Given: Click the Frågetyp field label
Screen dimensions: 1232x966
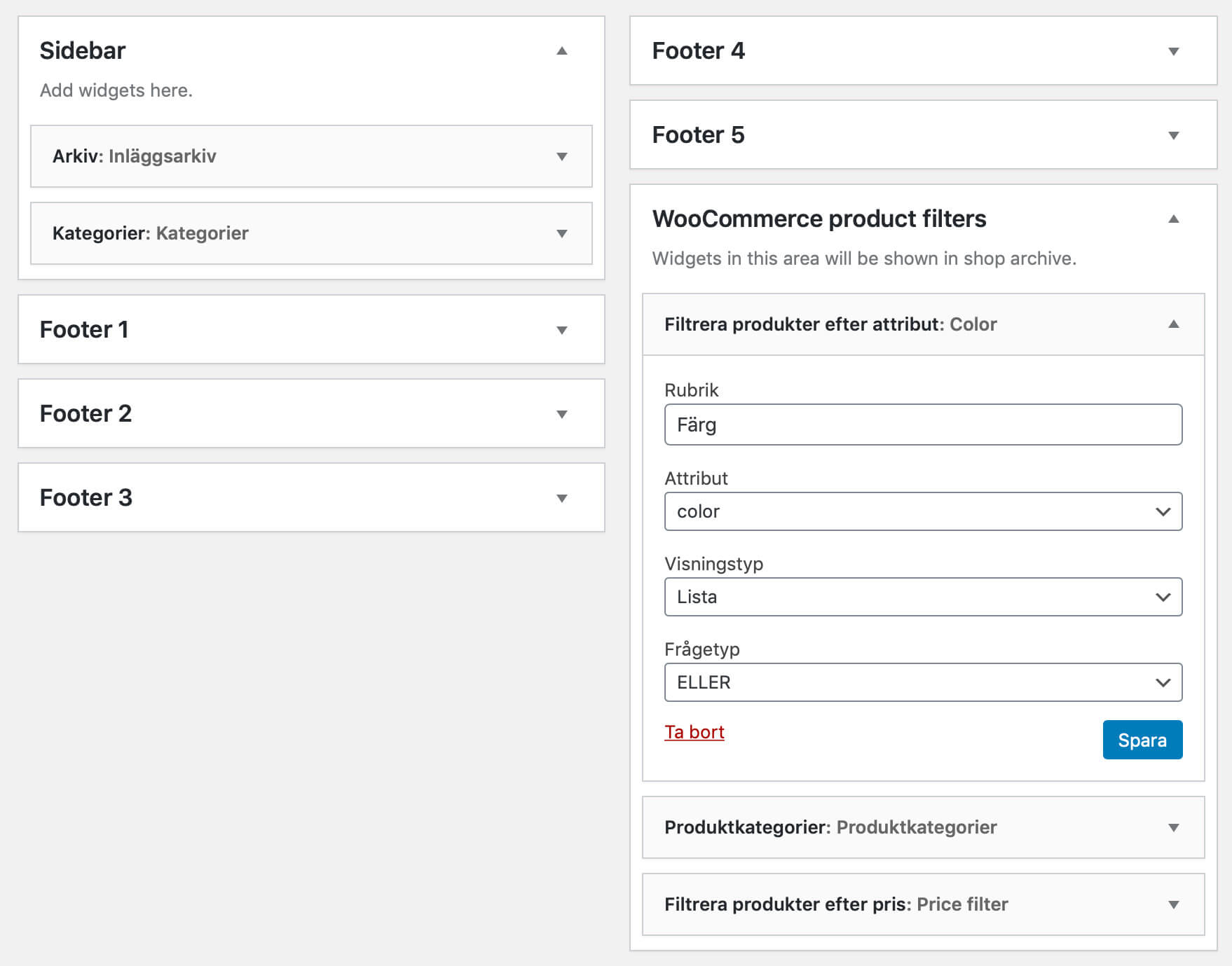Looking at the screenshot, I should click(702, 649).
